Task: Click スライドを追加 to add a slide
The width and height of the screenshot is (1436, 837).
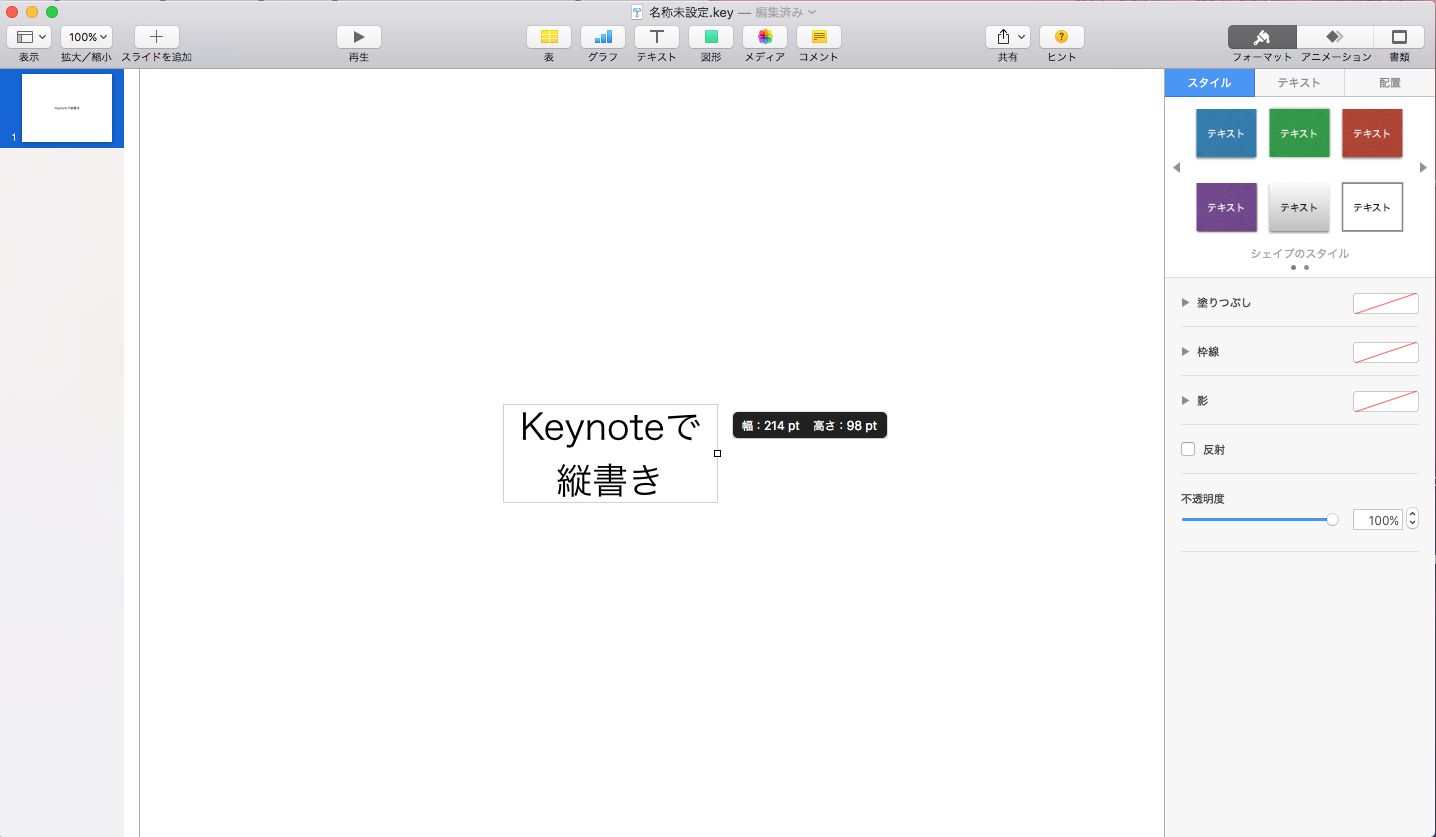Action: 156,36
